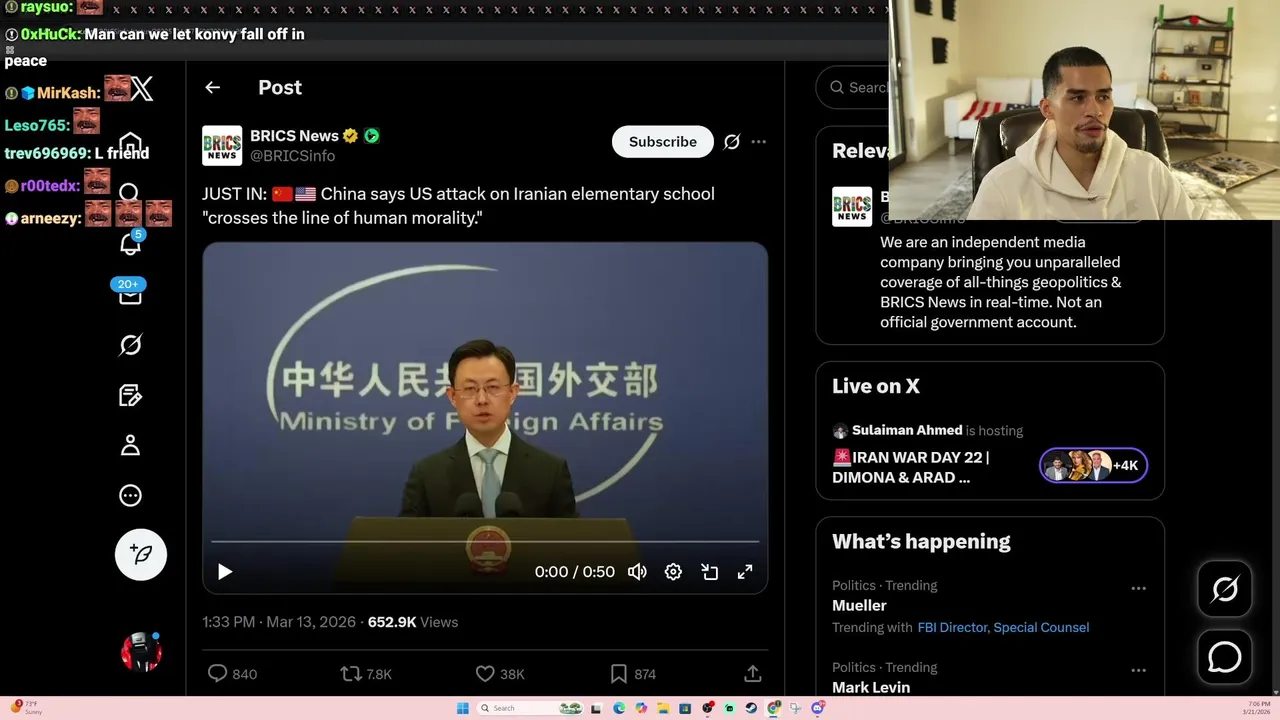This screenshot has height=720, width=1280.
Task: Open Discord from taskbar
Action: [817, 708]
